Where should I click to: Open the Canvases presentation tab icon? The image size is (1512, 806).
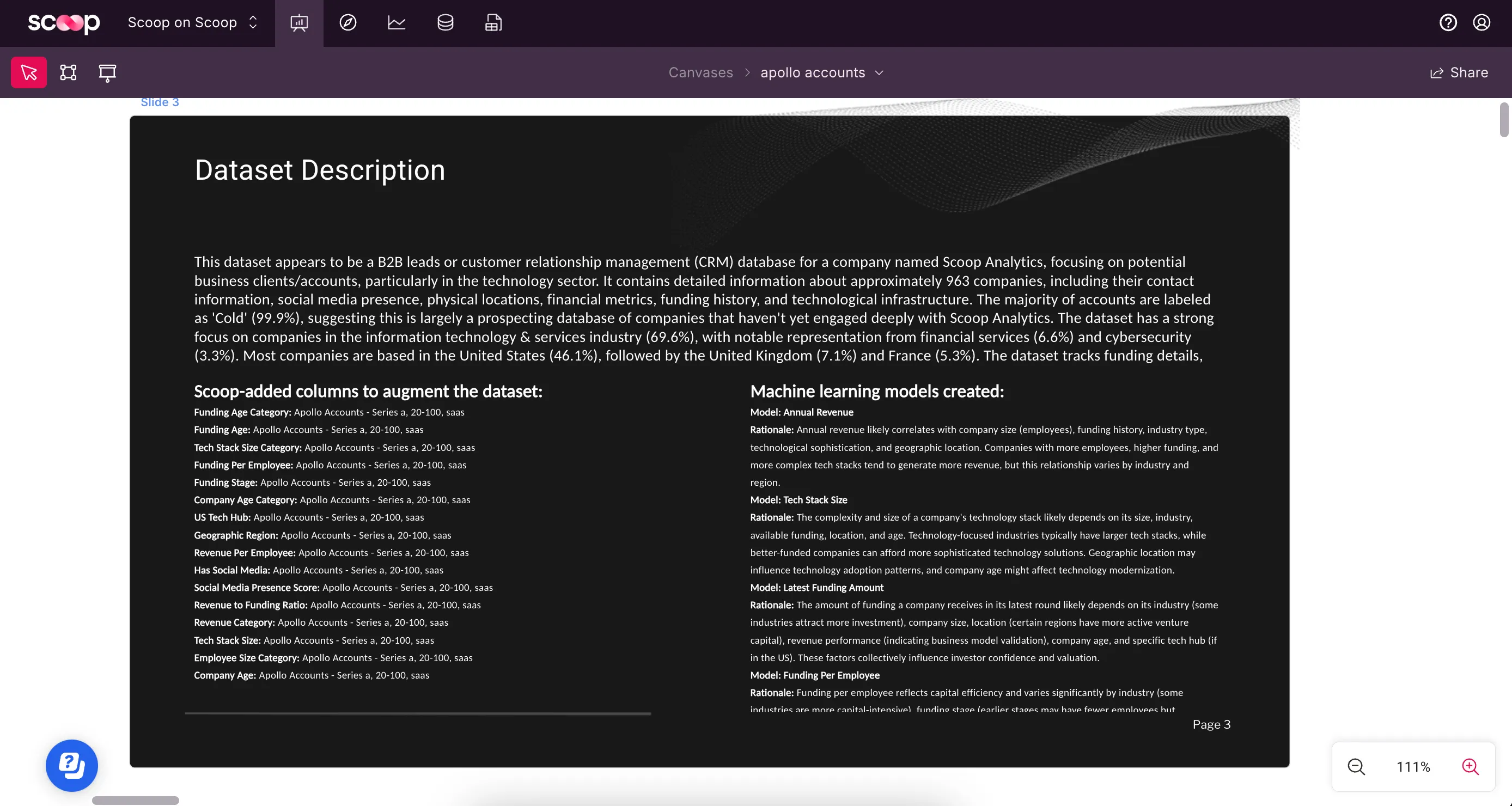coord(299,23)
